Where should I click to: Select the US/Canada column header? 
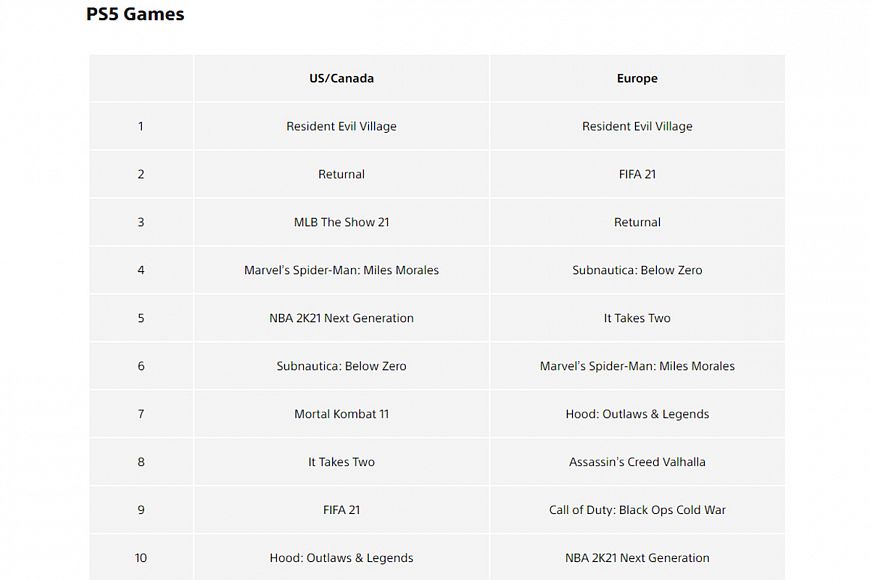(341, 78)
